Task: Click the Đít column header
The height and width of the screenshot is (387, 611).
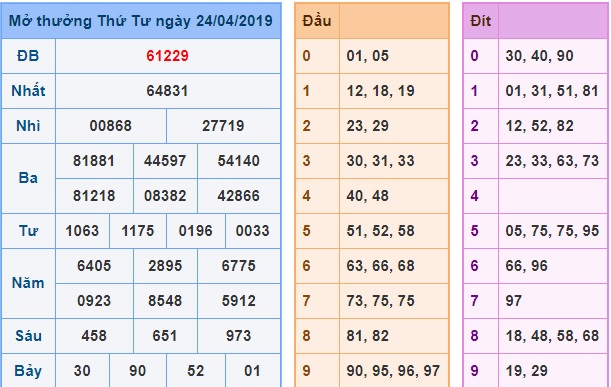Action: click(x=480, y=21)
